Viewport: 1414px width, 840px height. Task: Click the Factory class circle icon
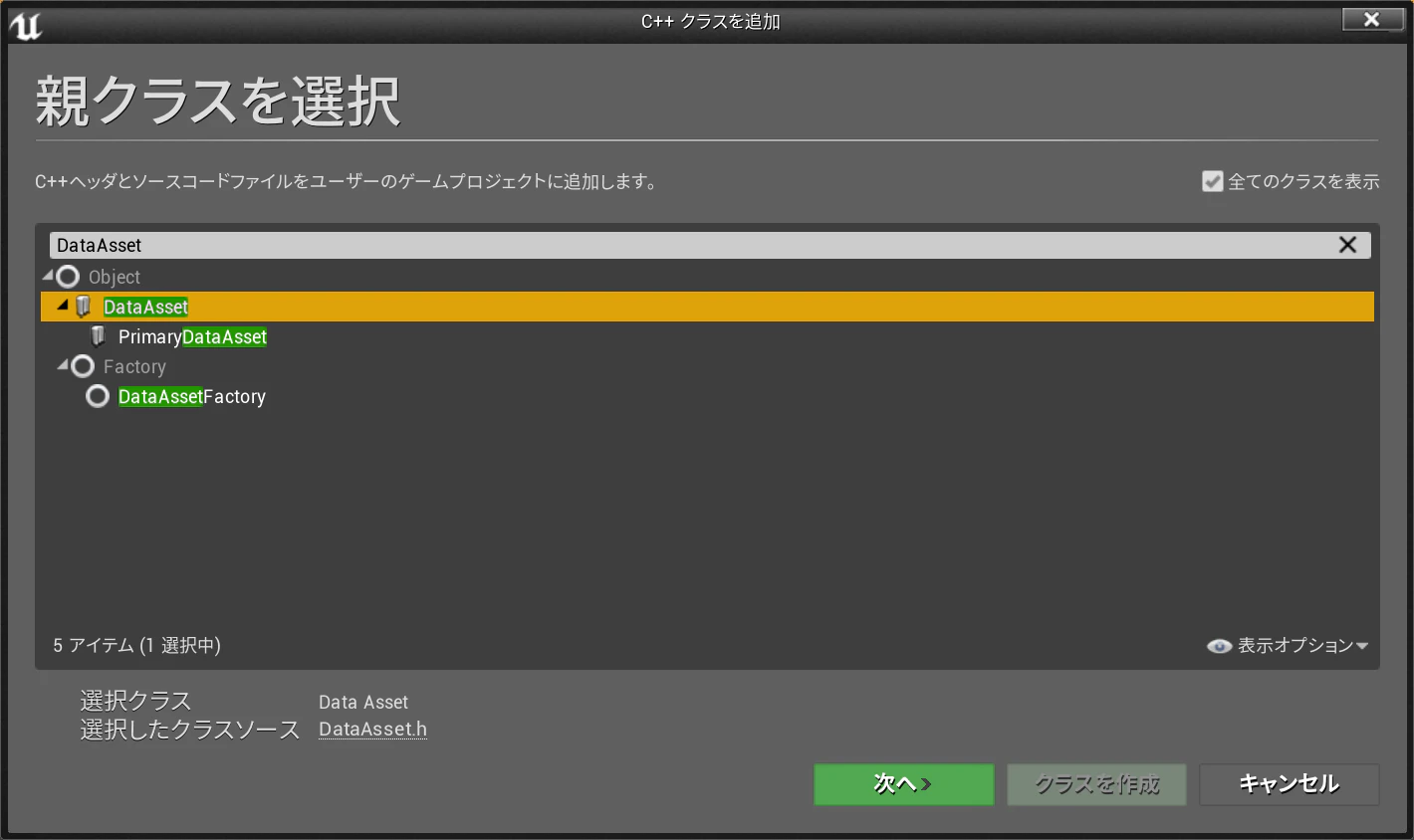click(83, 366)
